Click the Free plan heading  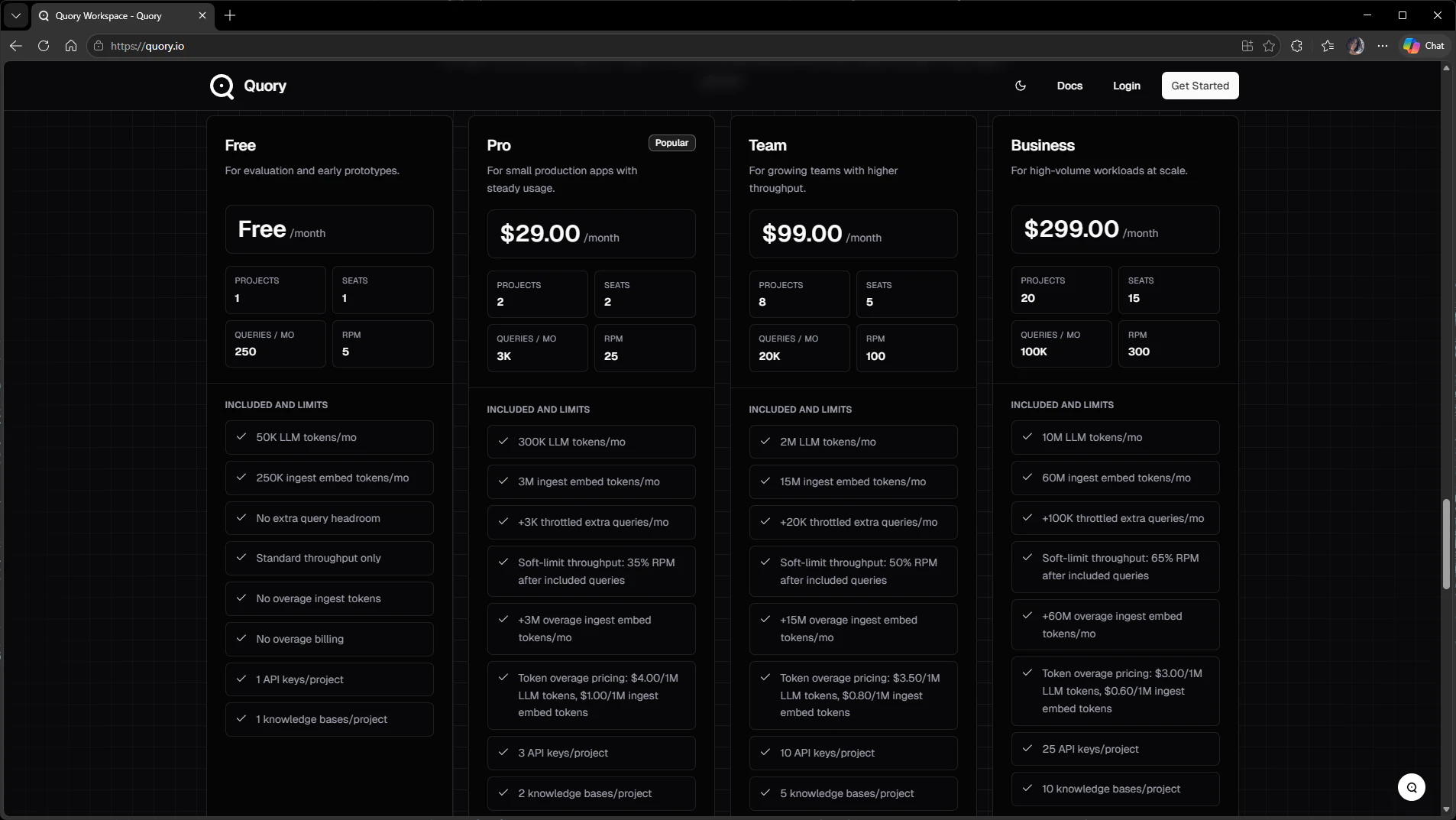241,145
